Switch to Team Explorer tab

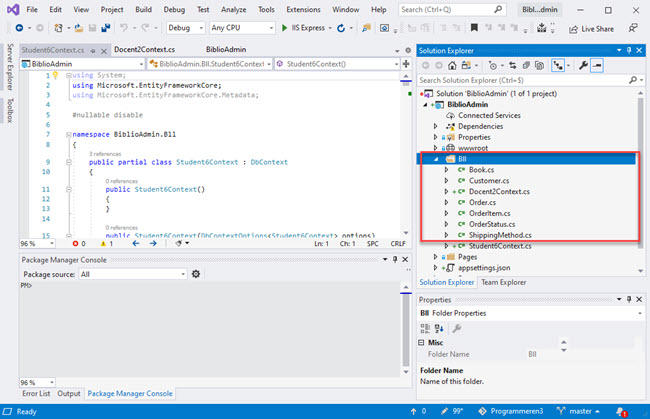coord(503,282)
